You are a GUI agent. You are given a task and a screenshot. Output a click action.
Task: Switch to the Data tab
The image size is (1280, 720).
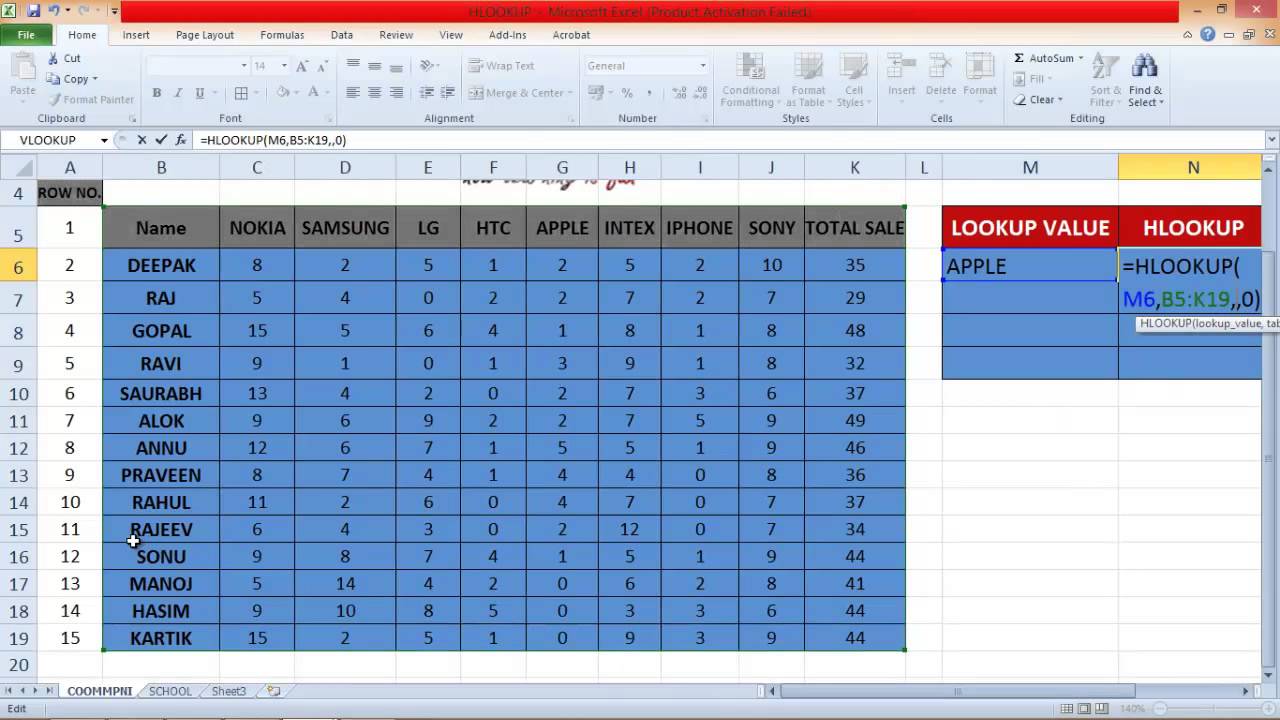(x=342, y=35)
